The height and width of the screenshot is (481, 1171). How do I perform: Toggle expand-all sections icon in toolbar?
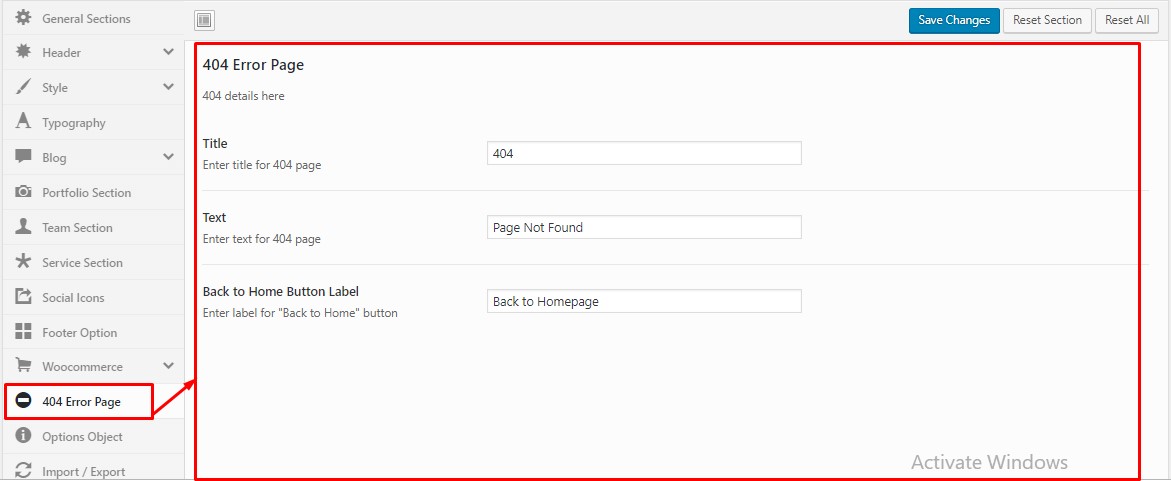pos(204,20)
